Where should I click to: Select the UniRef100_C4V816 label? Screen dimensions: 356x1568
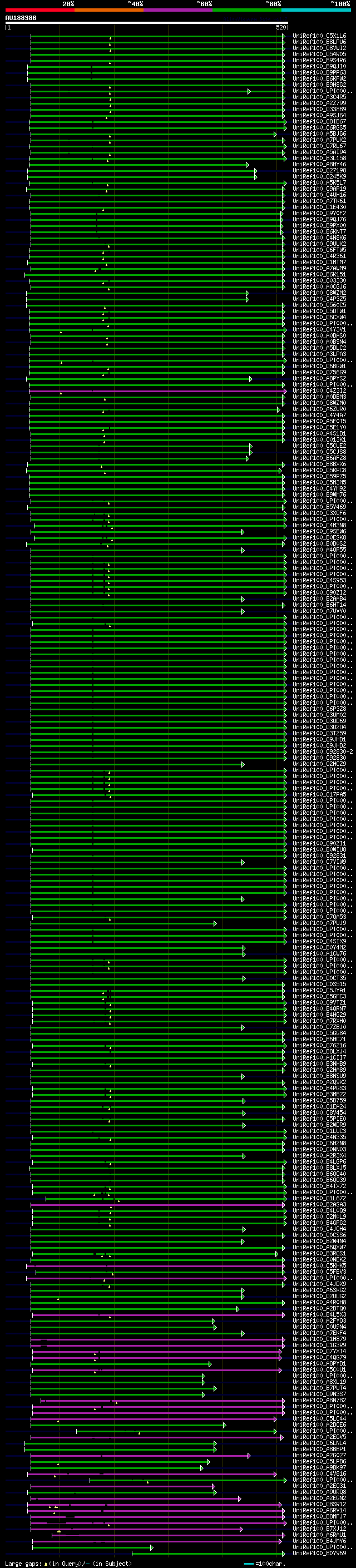[319, 1473]
